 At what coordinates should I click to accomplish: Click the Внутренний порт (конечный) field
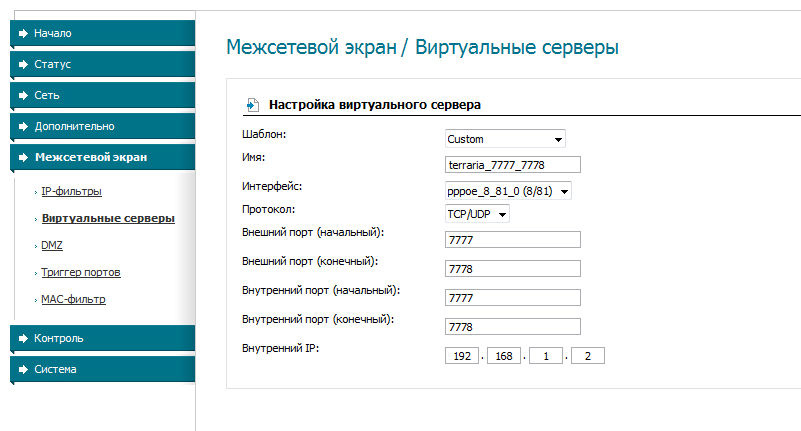[x=513, y=327]
